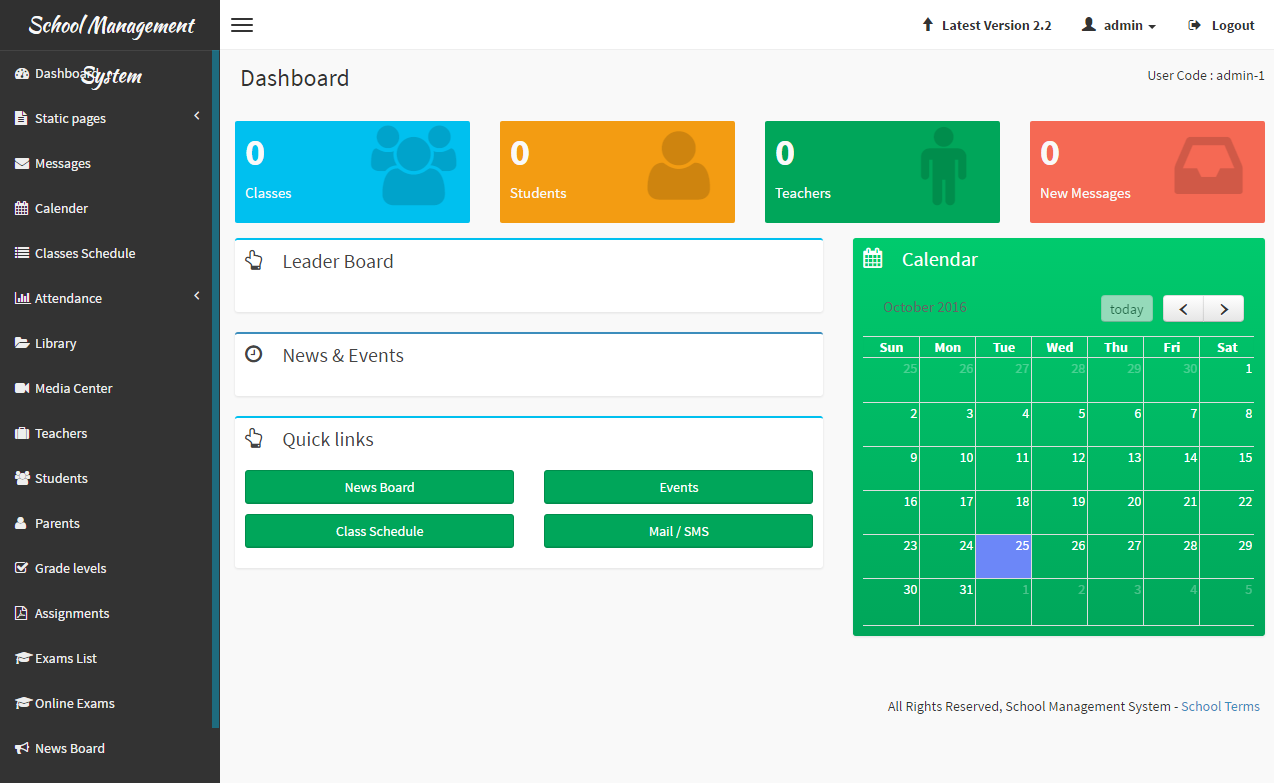Click the Library folder icon

22,343
